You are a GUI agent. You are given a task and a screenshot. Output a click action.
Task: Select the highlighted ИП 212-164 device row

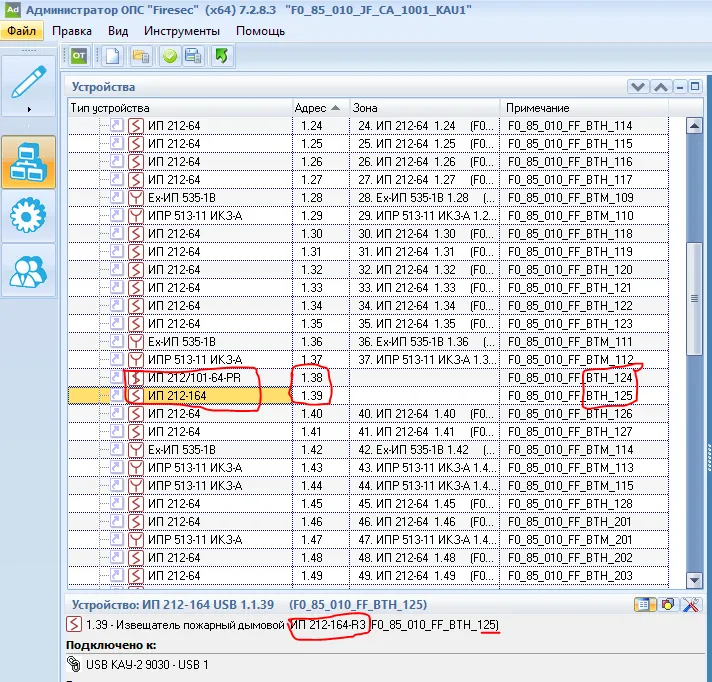click(x=368, y=396)
